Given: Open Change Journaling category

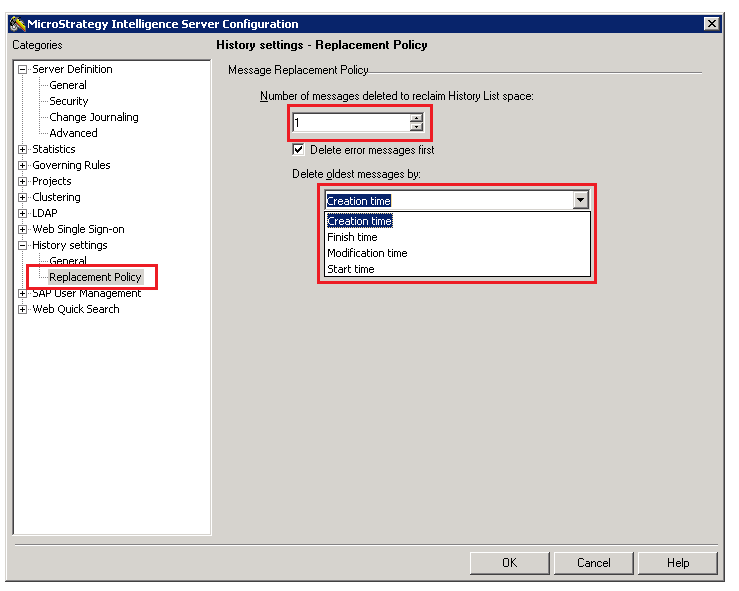Looking at the screenshot, I should (93, 117).
